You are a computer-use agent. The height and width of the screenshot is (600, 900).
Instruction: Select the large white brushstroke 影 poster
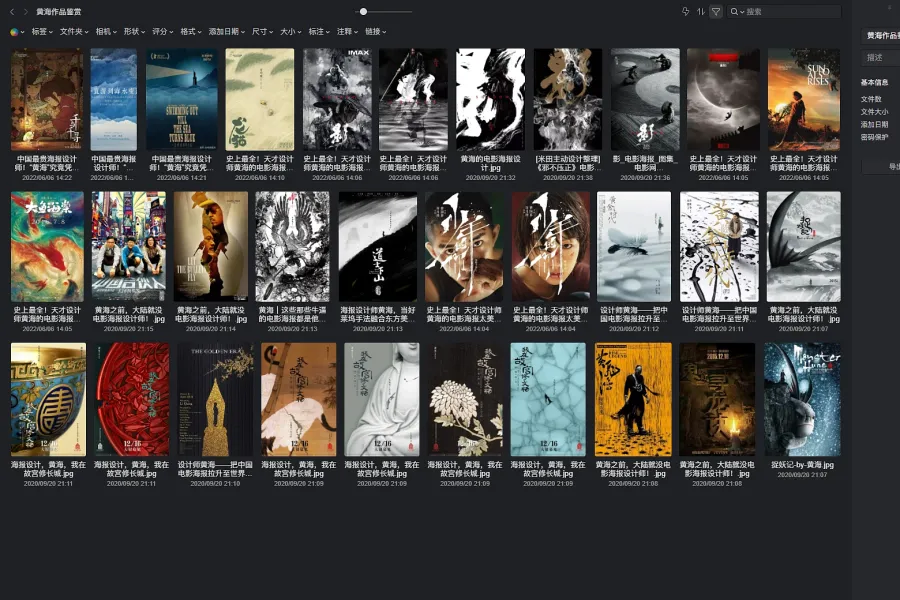pyautogui.click(x=490, y=99)
